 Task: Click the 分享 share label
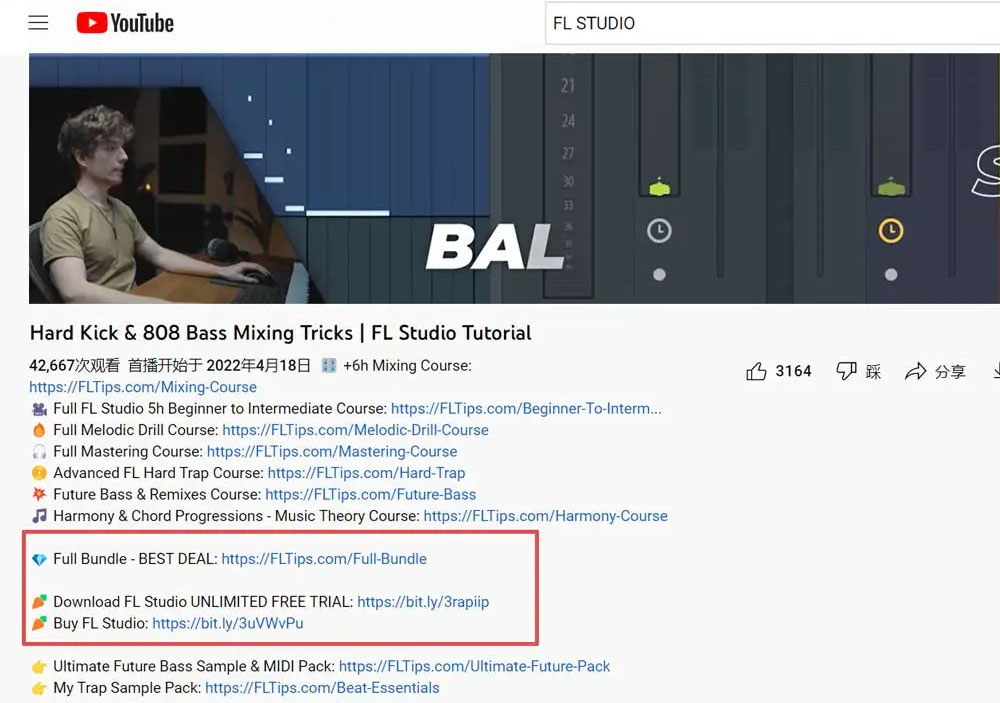(950, 372)
